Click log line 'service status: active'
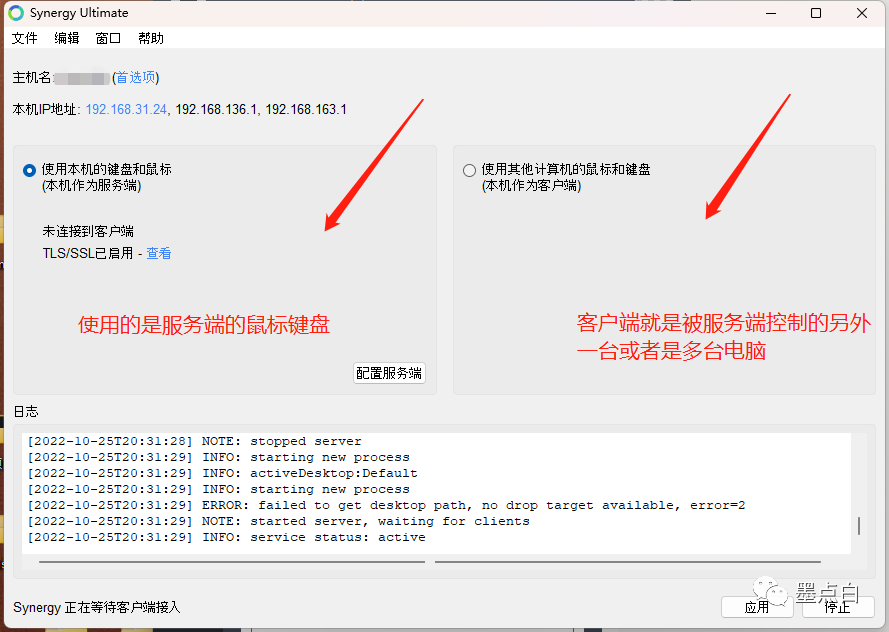 coord(226,537)
